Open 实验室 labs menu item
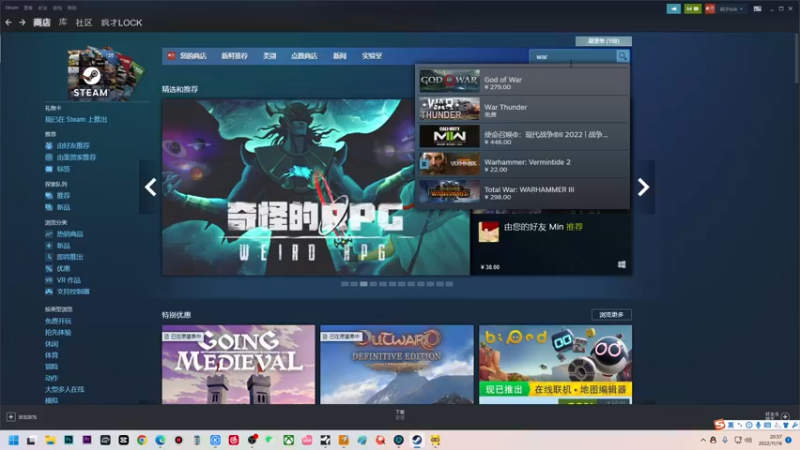Screen dimensions: 800x450 point(372,56)
